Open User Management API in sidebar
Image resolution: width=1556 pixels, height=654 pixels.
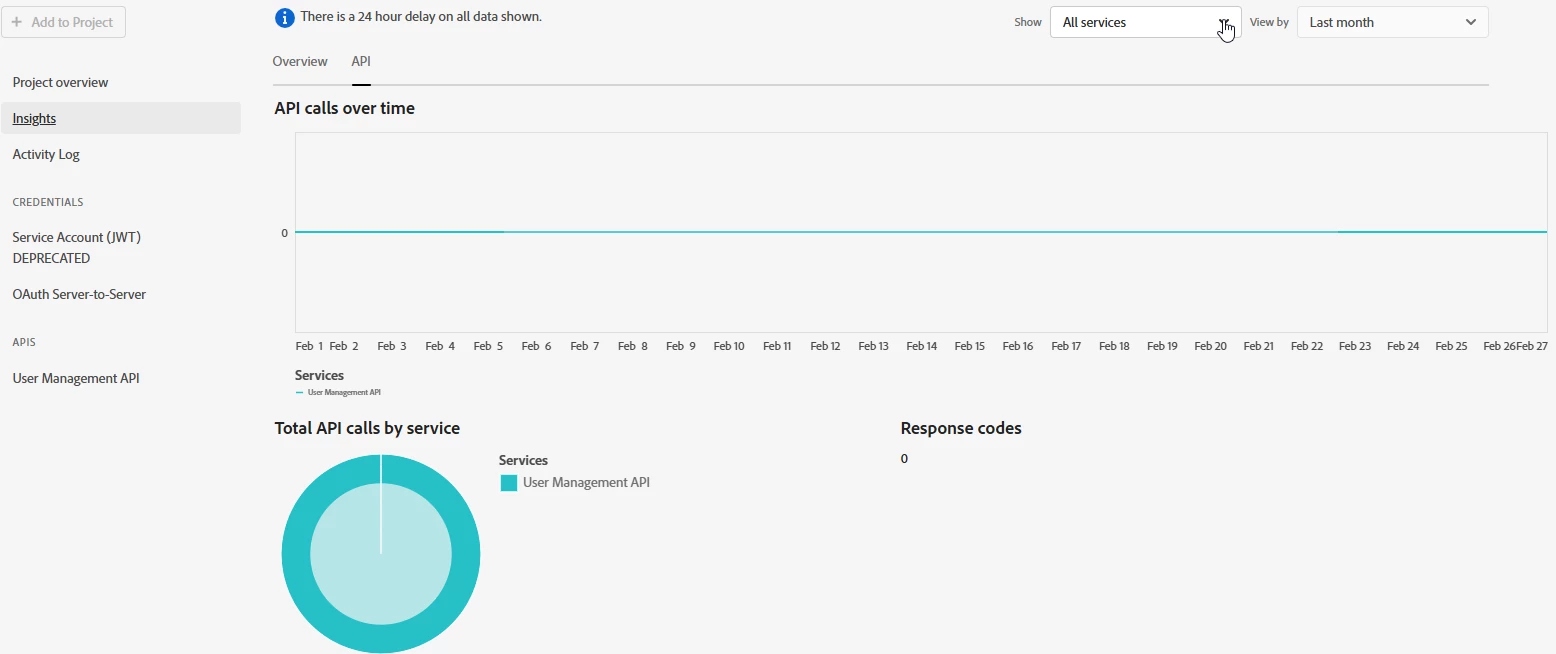click(76, 378)
